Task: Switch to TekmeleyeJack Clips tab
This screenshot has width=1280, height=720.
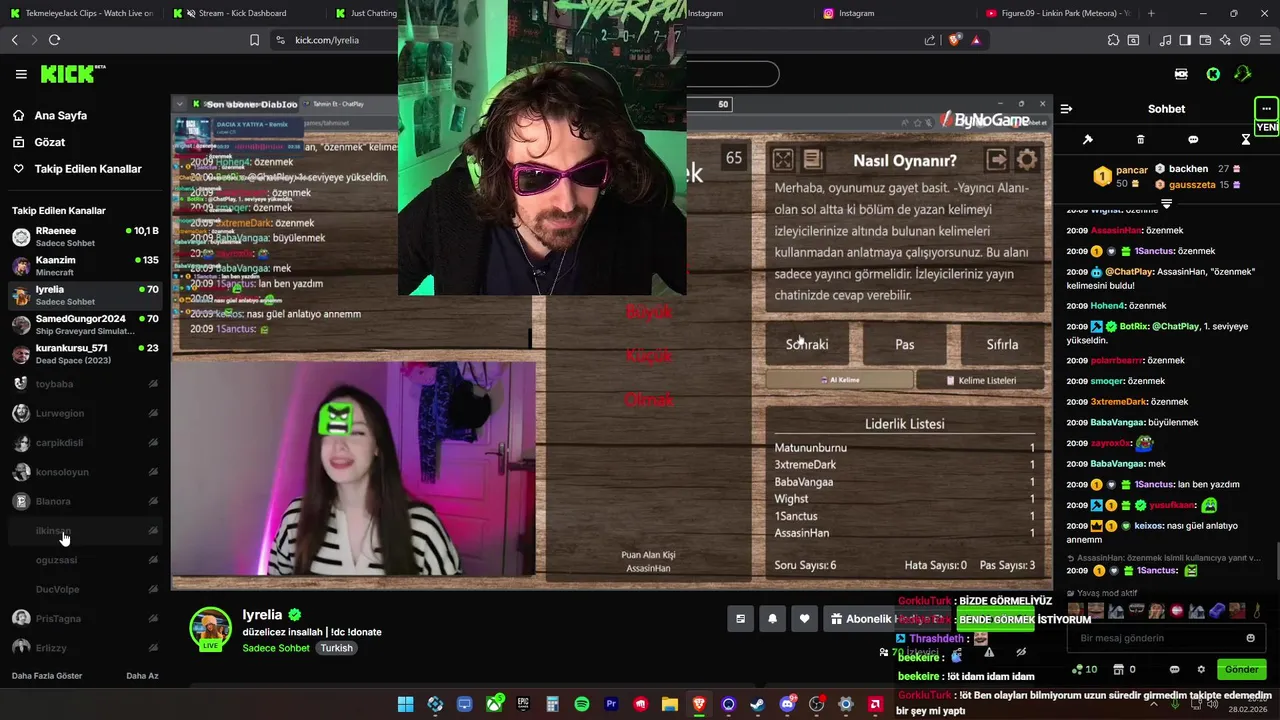Action: (x=81, y=13)
